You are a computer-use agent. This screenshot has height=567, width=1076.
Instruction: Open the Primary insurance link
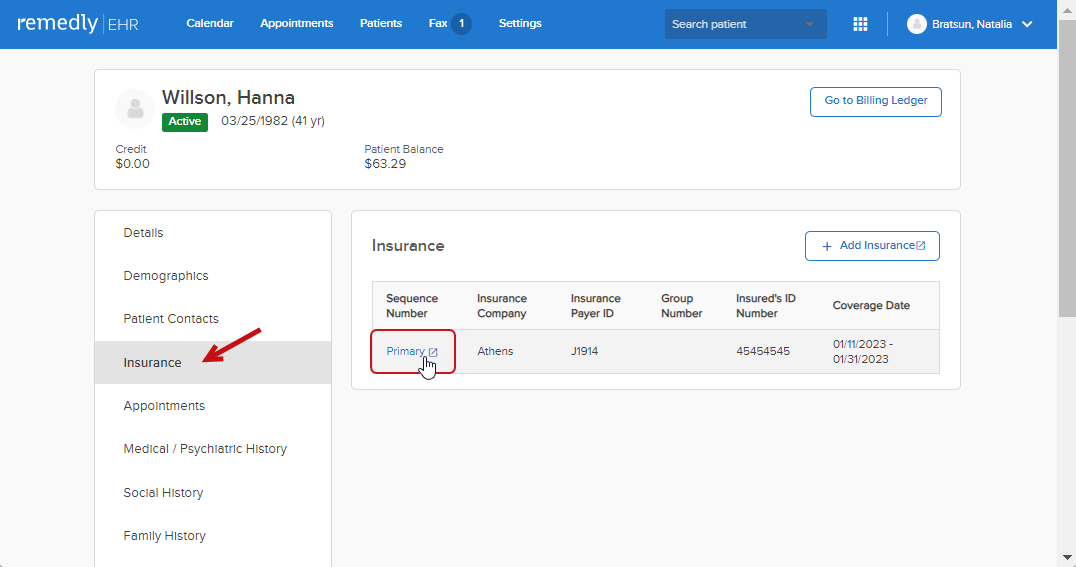point(406,352)
